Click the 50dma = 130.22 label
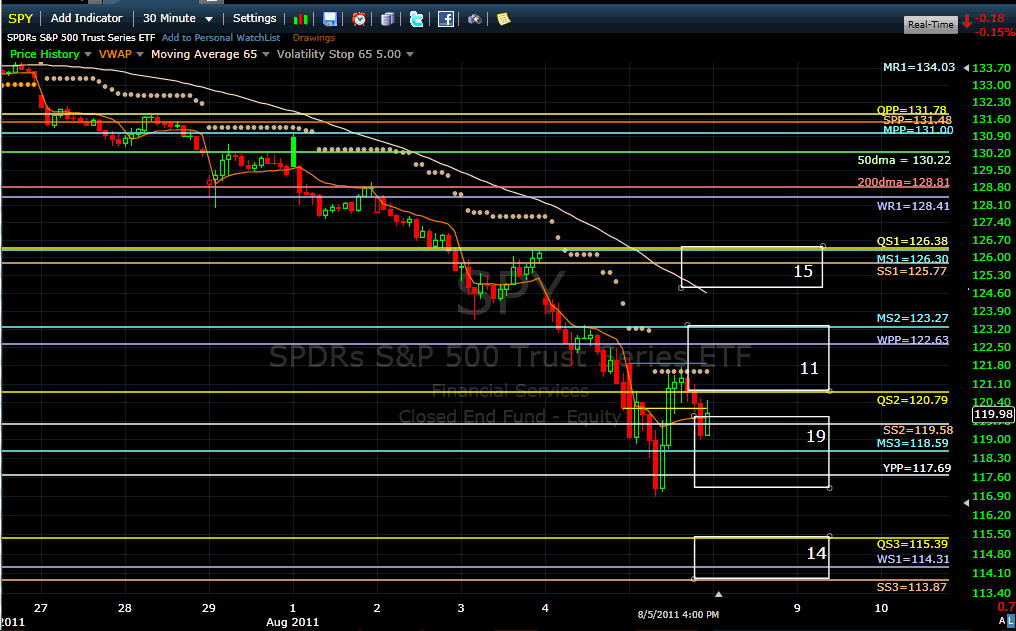 tap(904, 160)
